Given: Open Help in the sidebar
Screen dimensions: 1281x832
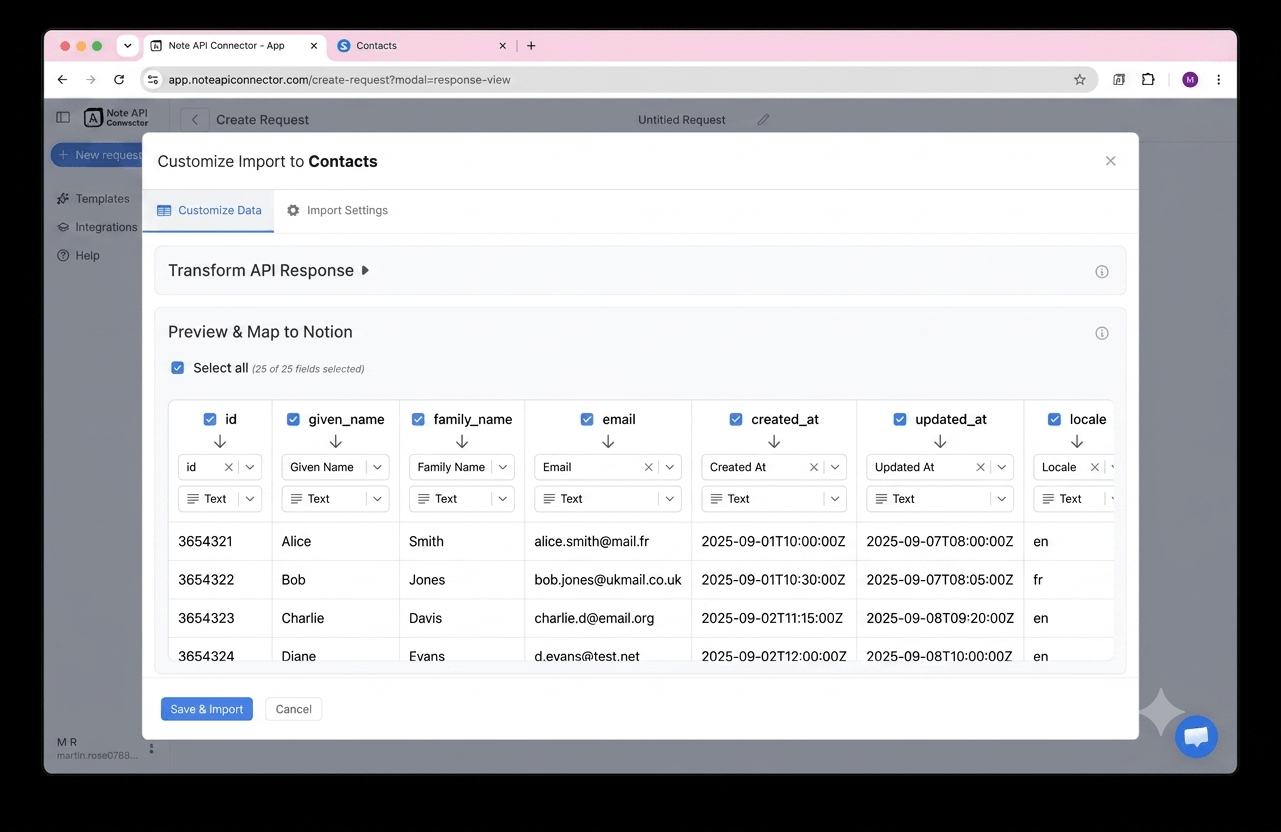Looking at the screenshot, I should (x=79, y=255).
